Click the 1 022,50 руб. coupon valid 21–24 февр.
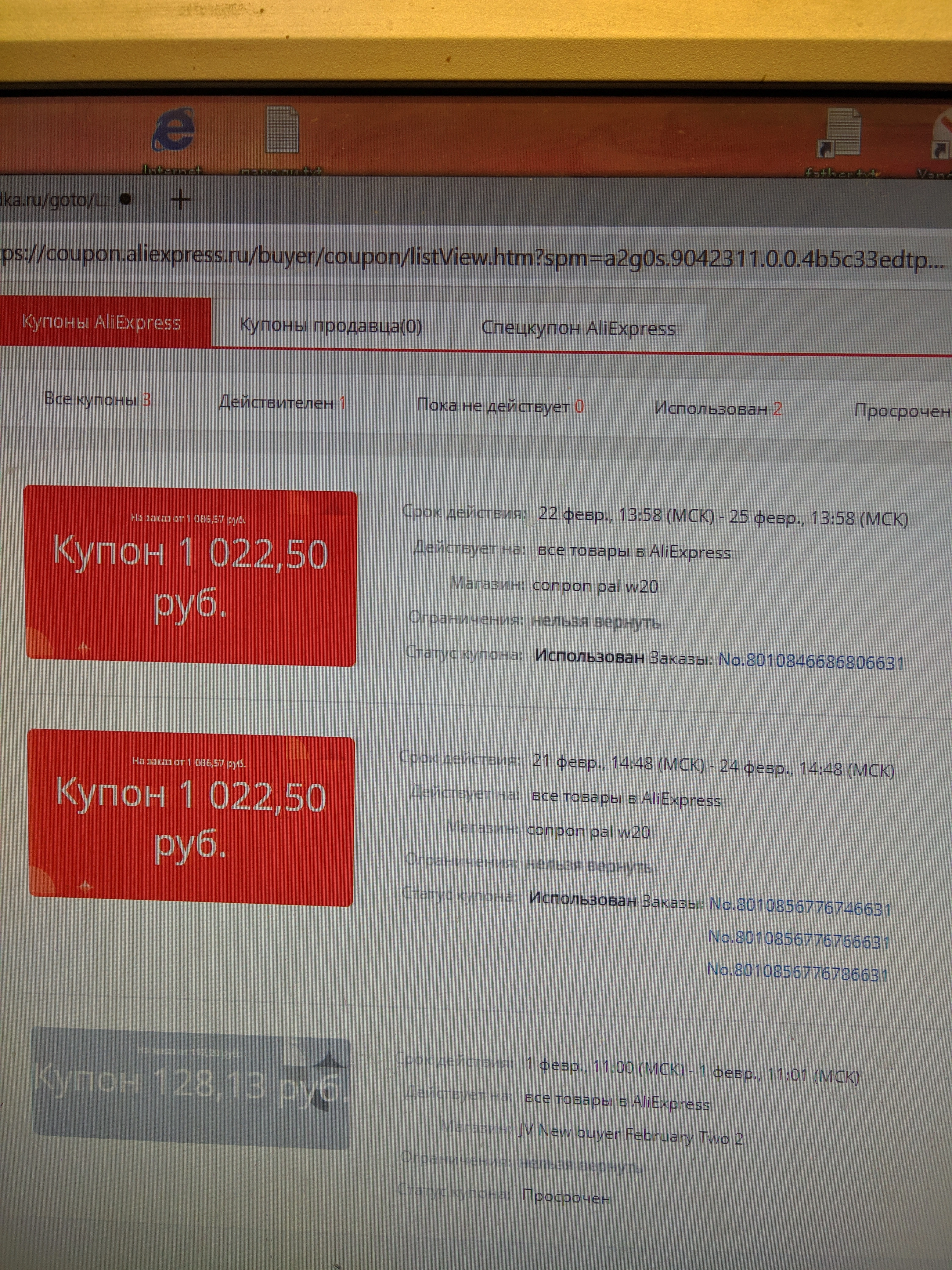This screenshot has width=952, height=1270. pyautogui.click(x=191, y=818)
